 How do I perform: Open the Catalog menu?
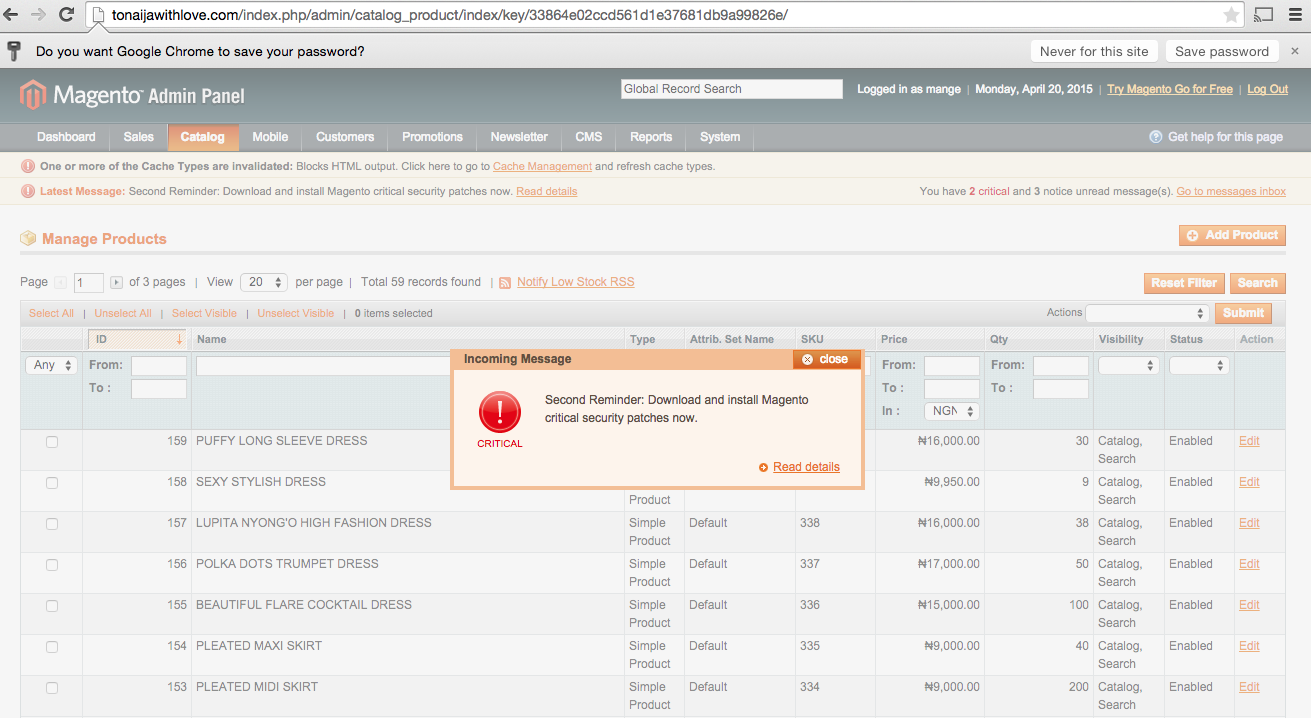(x=203, y=137)
